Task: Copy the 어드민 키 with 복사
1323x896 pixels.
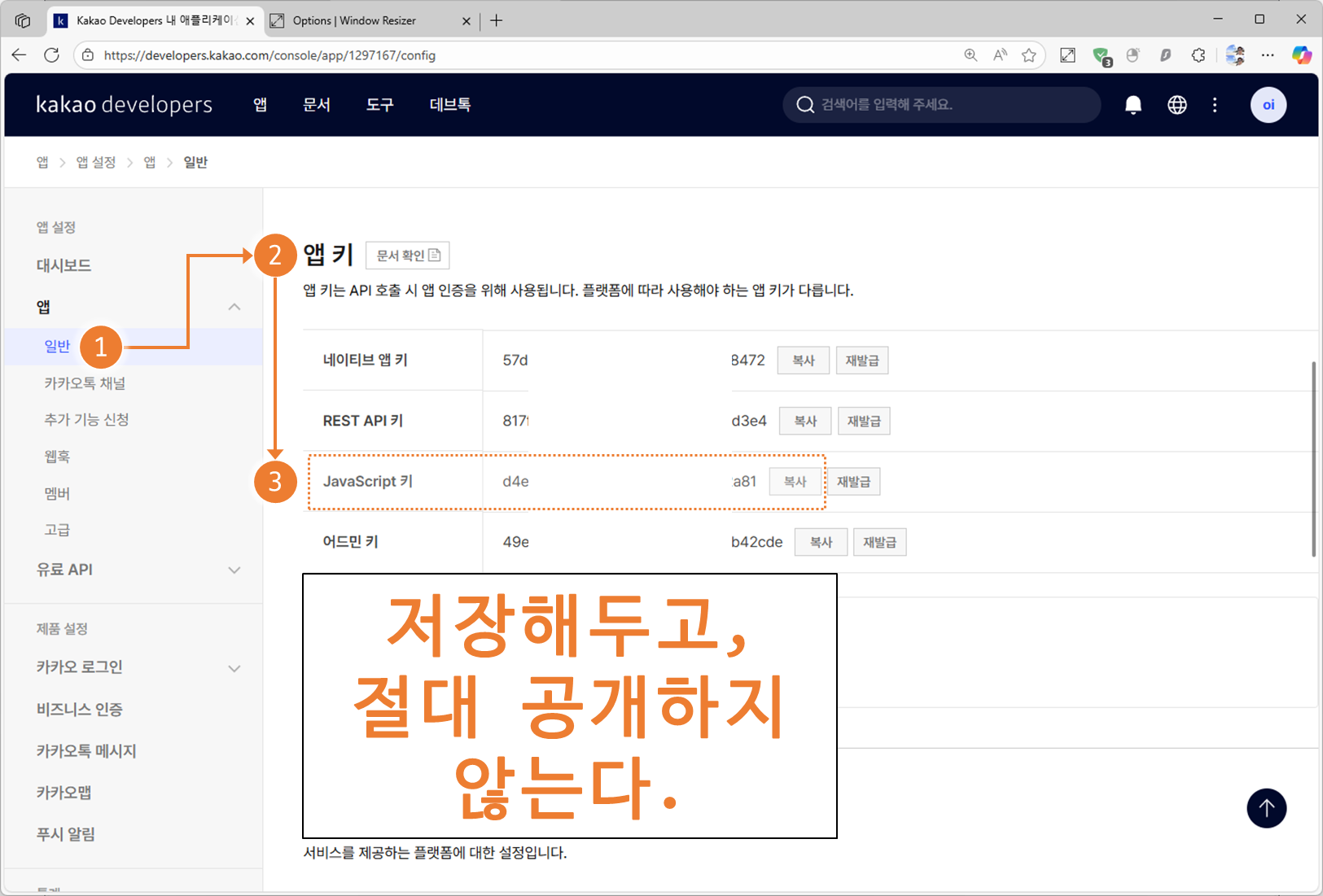Action: pyautogui.click(x=821, y=542)
